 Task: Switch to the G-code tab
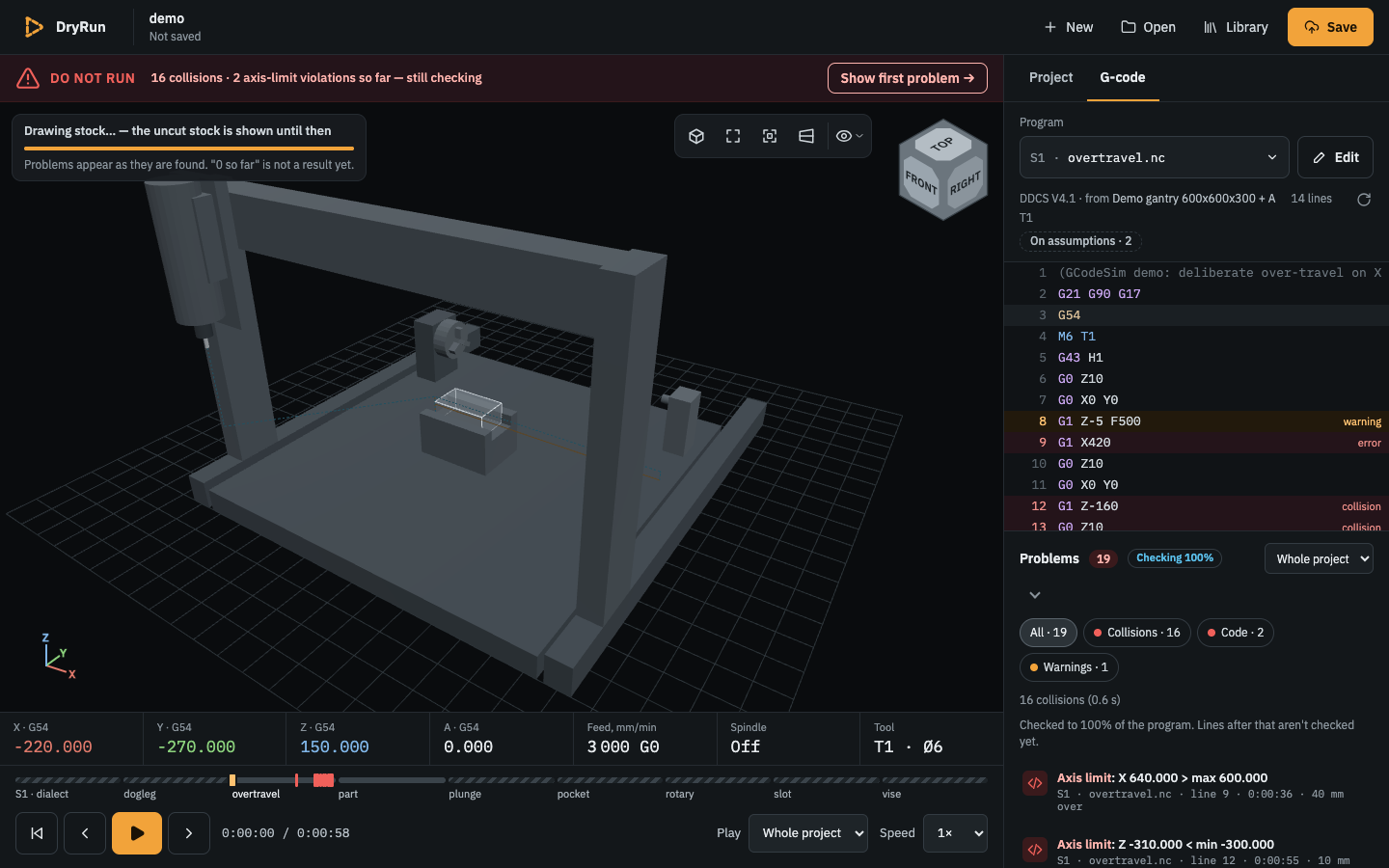(1123, 77)
